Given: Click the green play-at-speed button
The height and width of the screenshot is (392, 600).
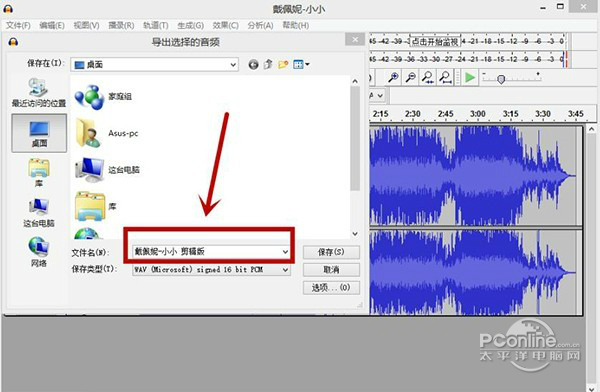Looking at the screenshot, I should (470, 77).
